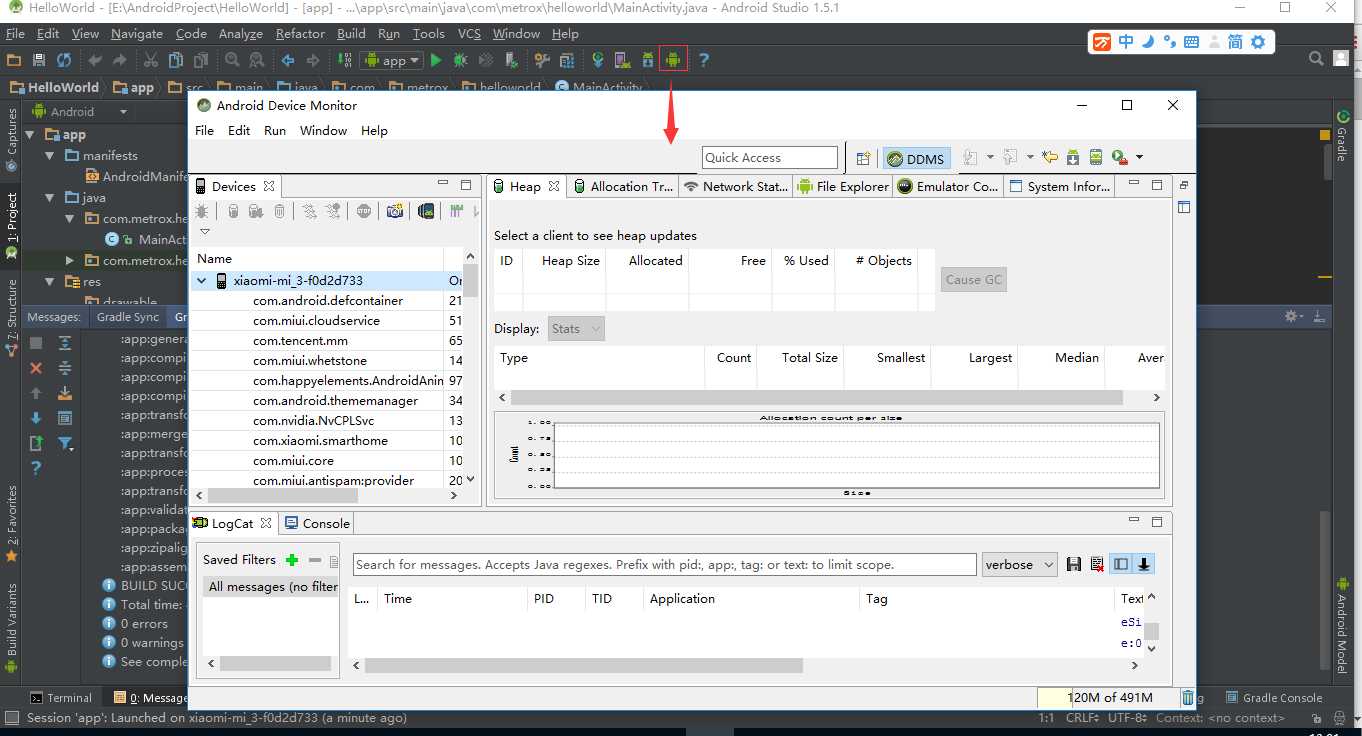Toggle display of saved filters view
This screenshot has height=736, width=1362.
[x=1121, y=564]
